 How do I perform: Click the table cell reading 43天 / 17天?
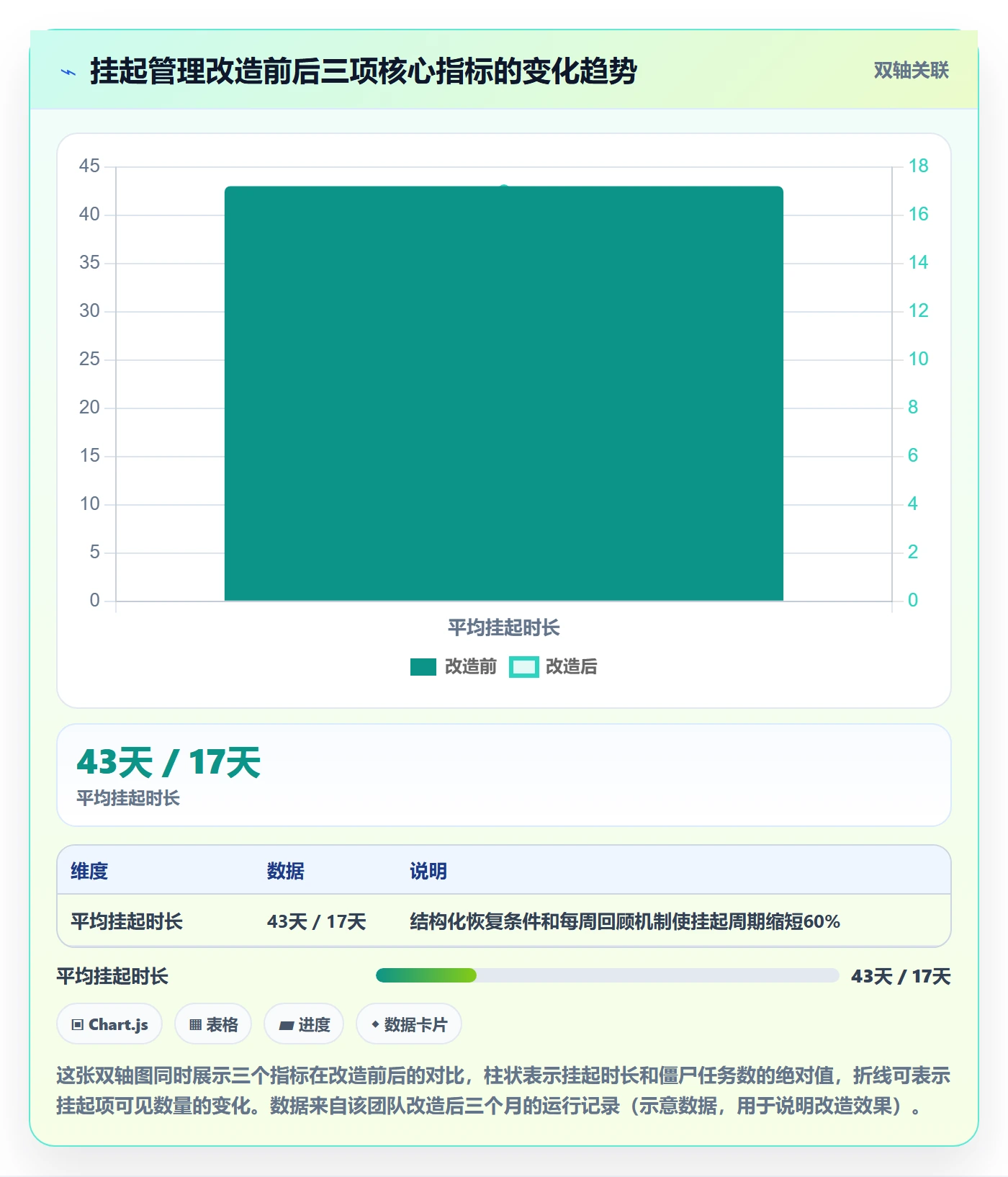tap(316, 921)
